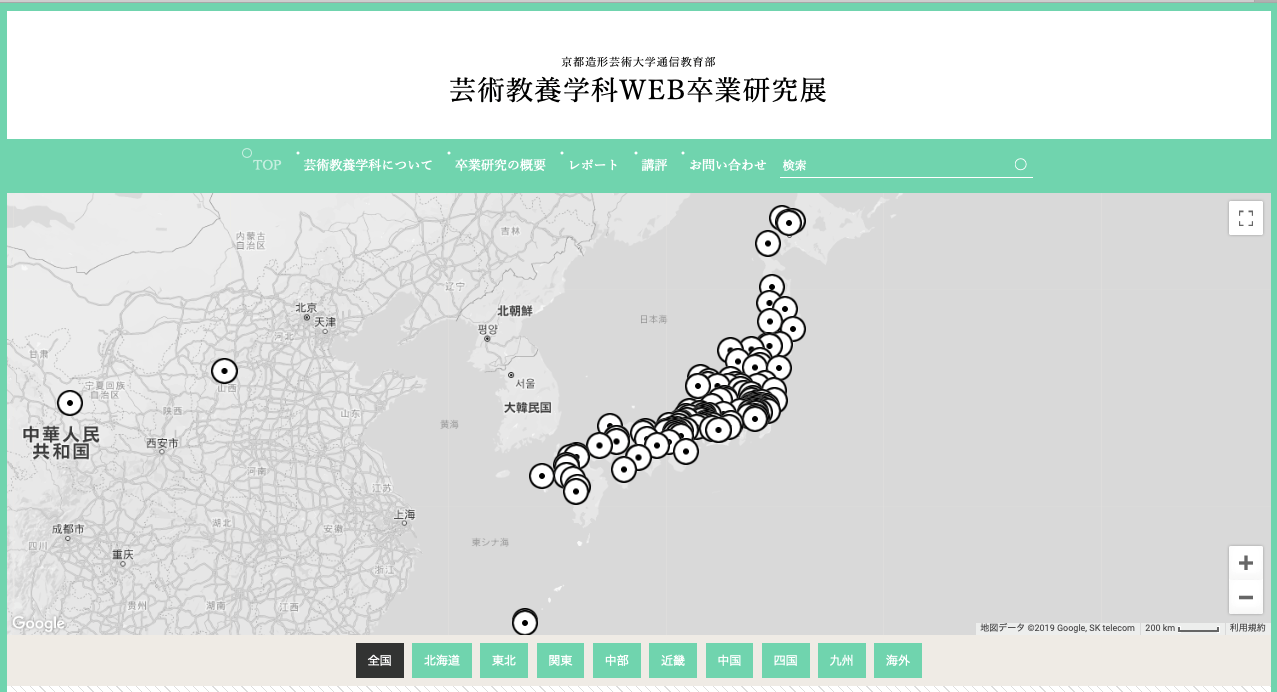Viewport: 1277px width, 692px height.
Task: Enter fullscreen map view
Action: (x=1245, y=218)
